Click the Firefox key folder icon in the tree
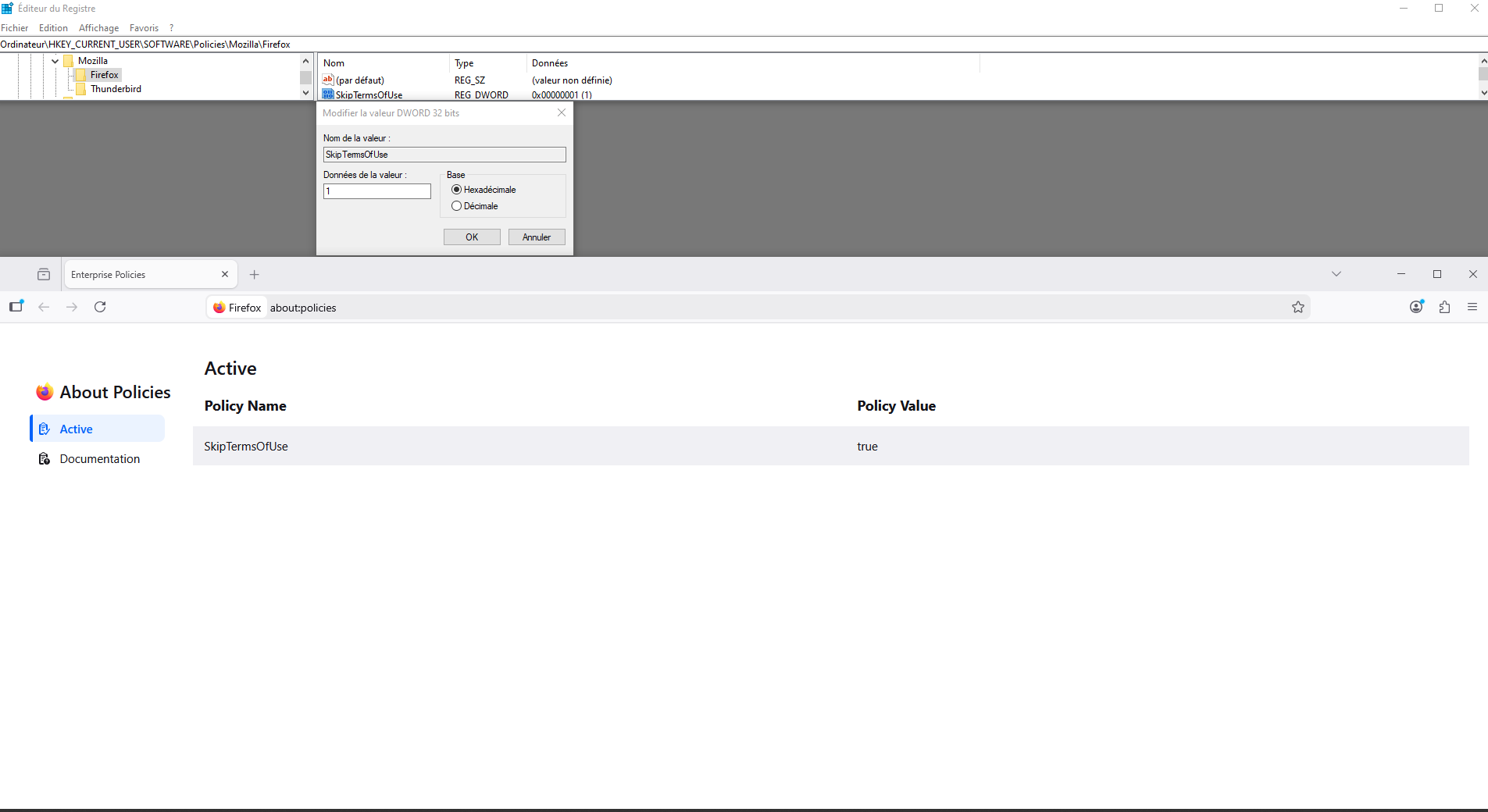The height and width of the screenshot is (812, 1488). click(81, 75)
